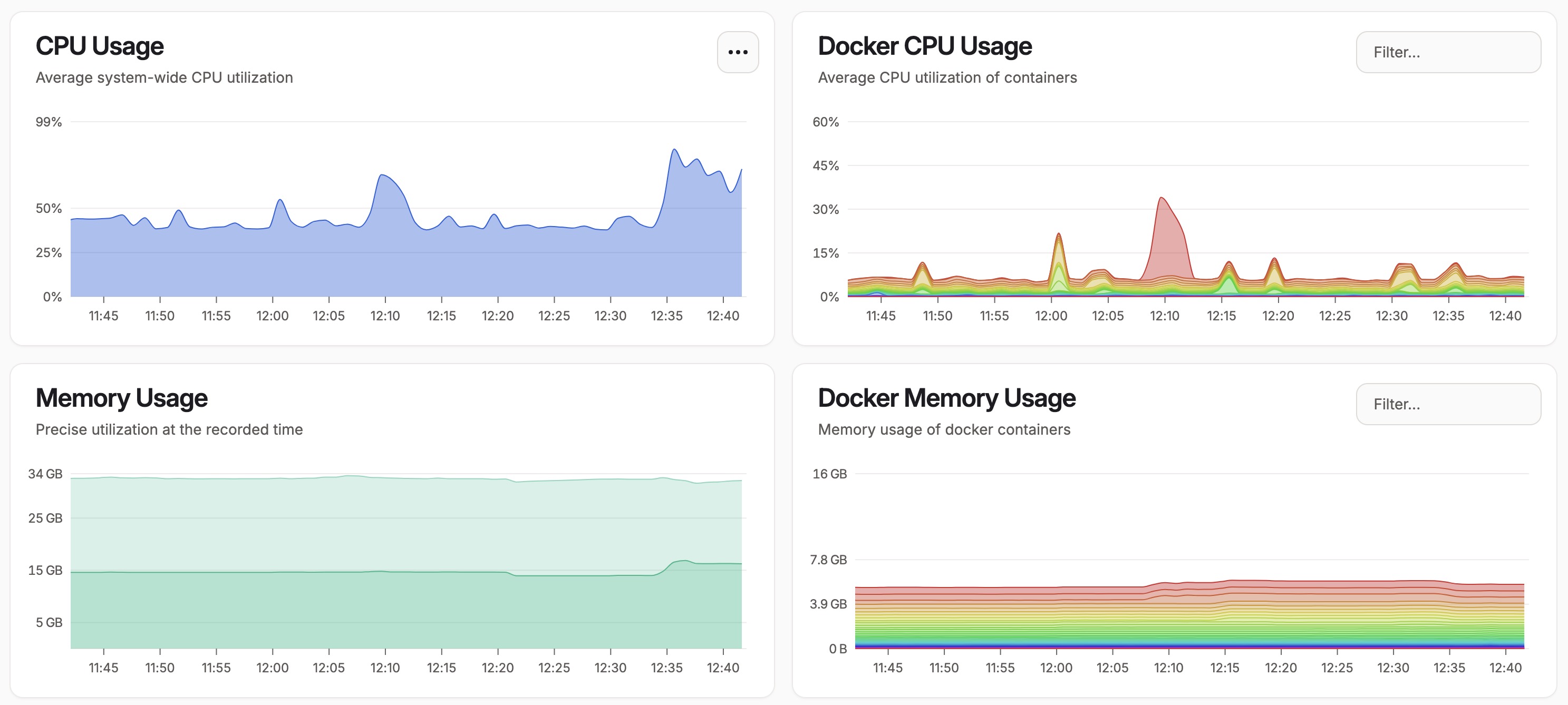
Task: Open the CPU Usage three-dot menu
Action: click(x=738, y=52)
